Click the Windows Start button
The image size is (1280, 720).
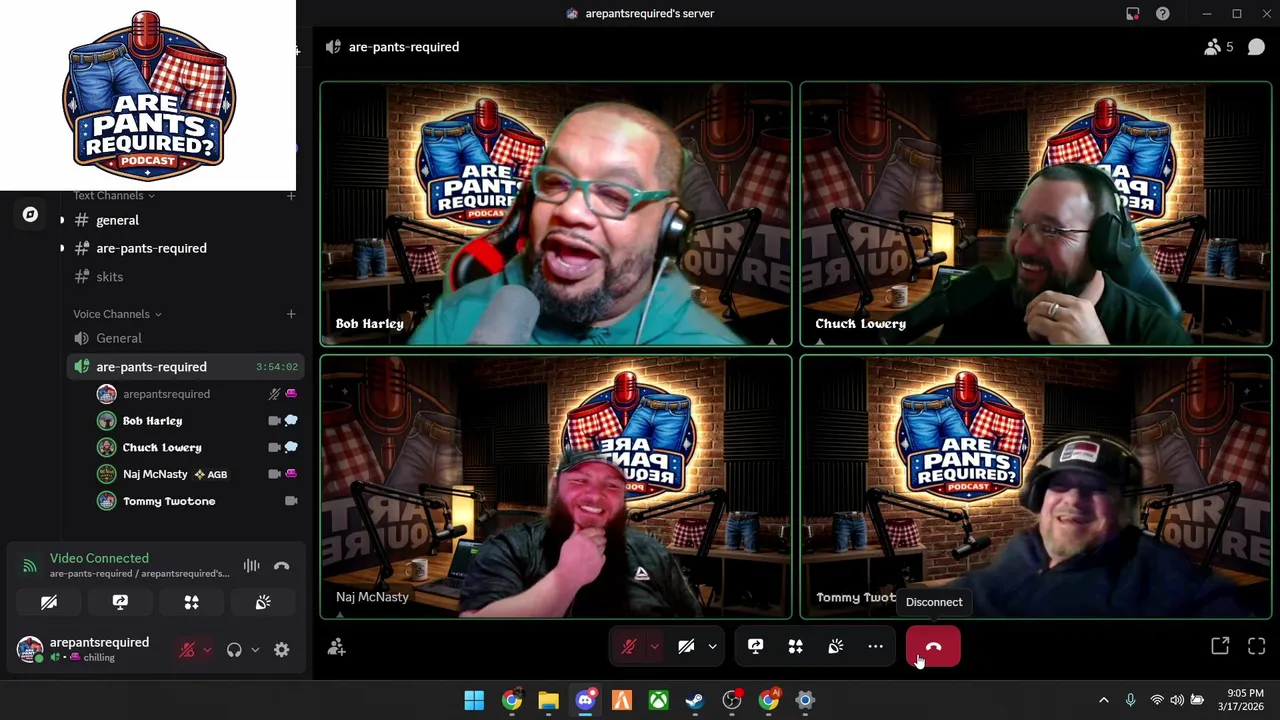(x=474, y=700)
